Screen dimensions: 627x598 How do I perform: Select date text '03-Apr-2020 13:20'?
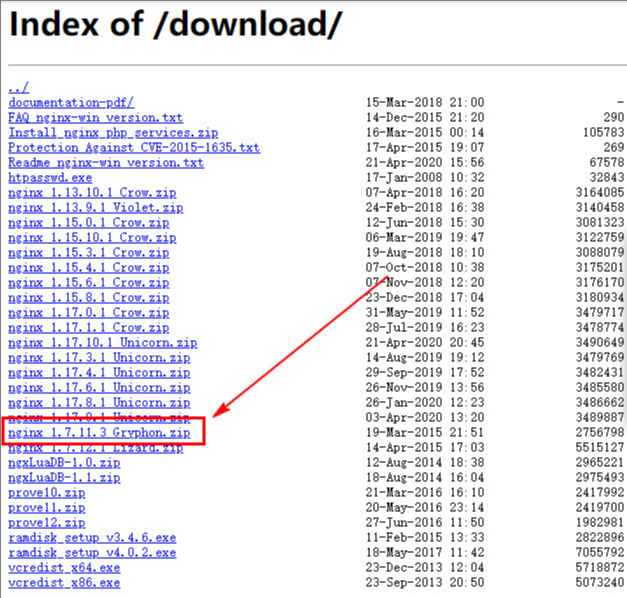425,418
